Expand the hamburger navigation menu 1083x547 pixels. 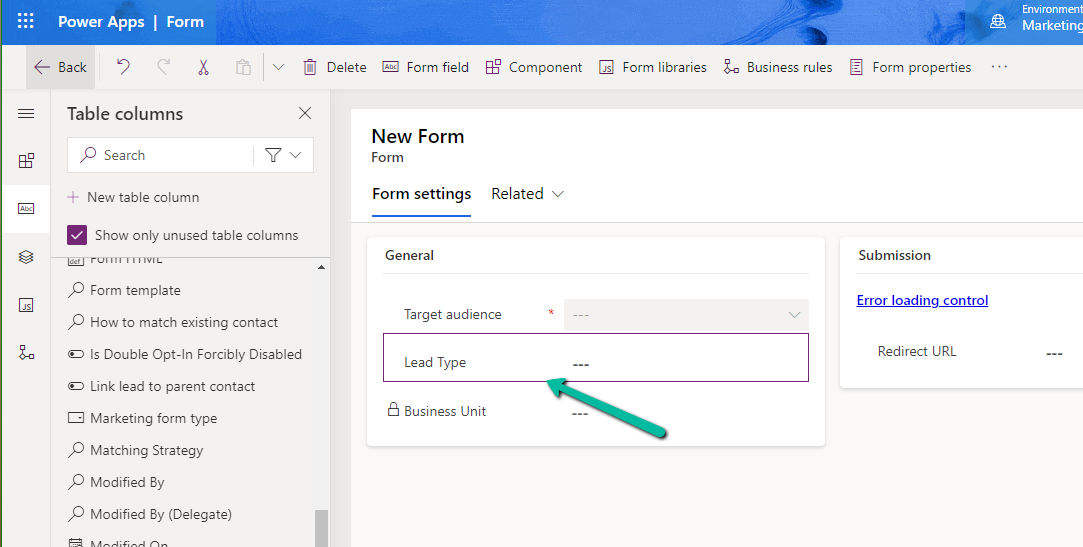(26, 114)
